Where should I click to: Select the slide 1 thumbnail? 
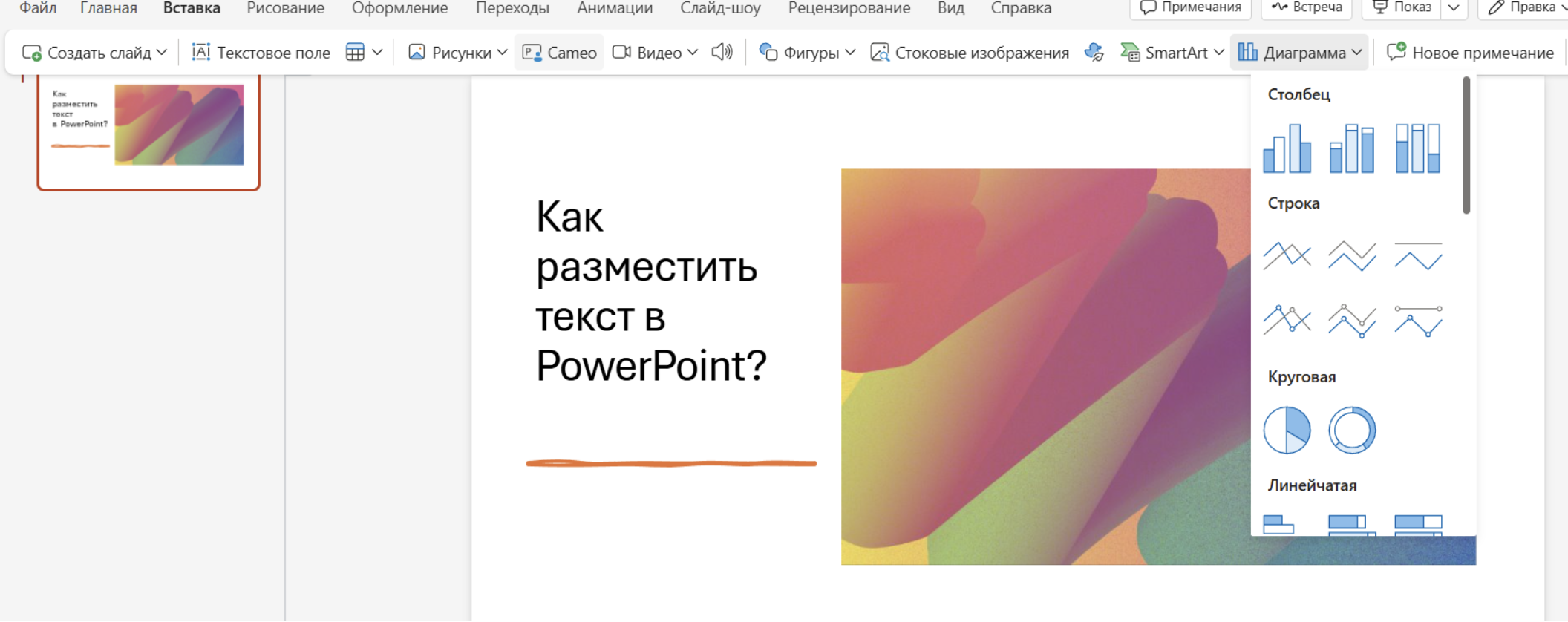point(148,131)
